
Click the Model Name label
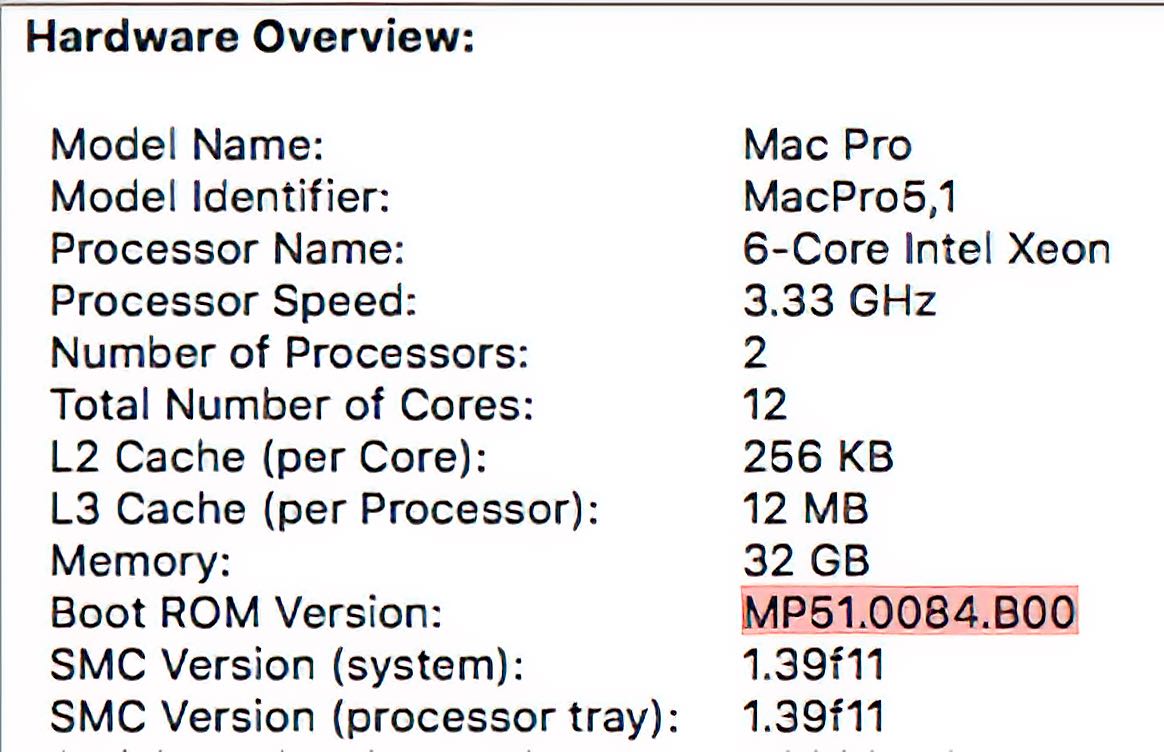[187, 144]
